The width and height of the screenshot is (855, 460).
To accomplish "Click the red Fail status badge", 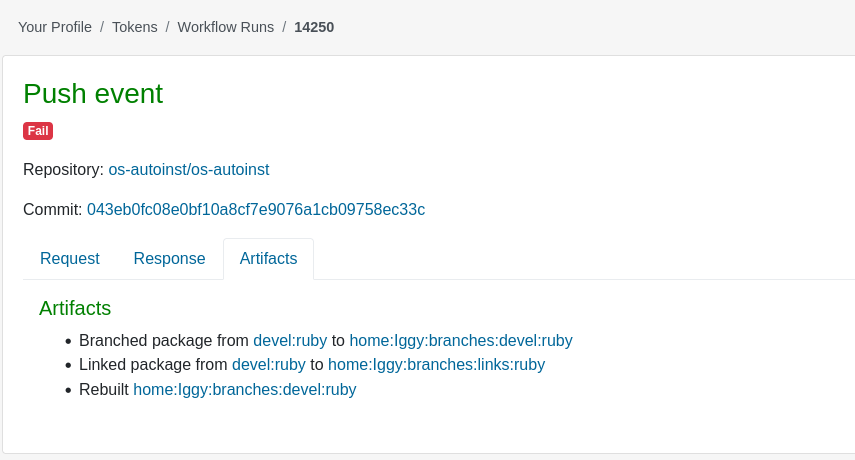I will coord(38,131).
